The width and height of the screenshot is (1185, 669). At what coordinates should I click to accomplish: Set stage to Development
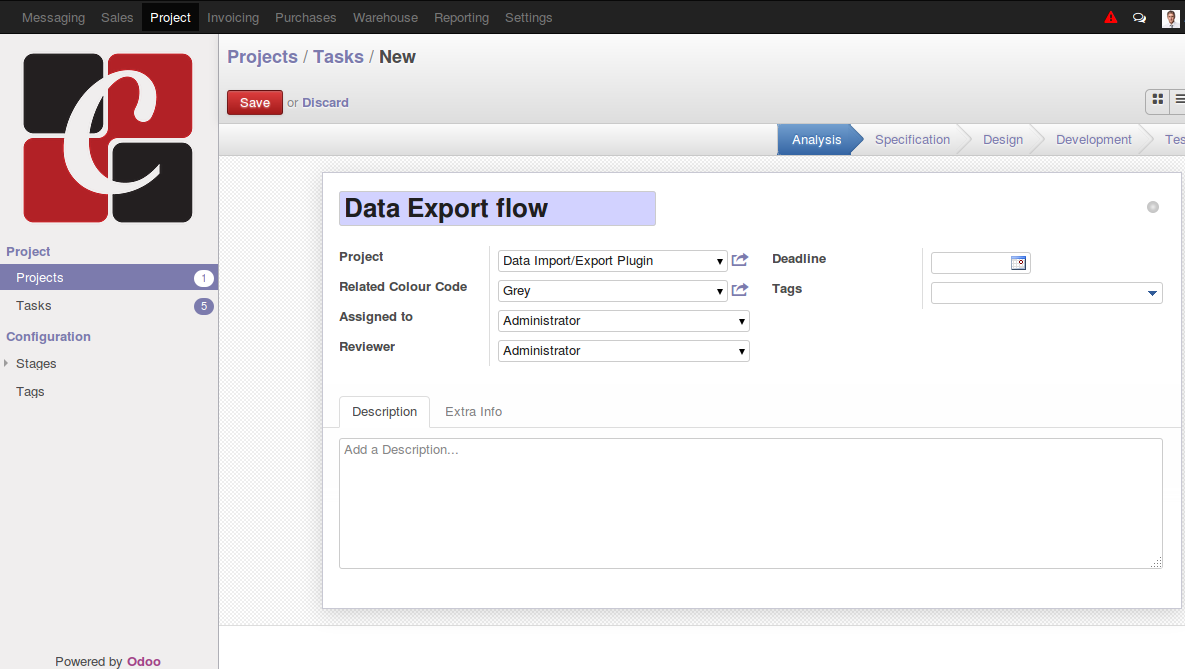tap(1094, 140)
